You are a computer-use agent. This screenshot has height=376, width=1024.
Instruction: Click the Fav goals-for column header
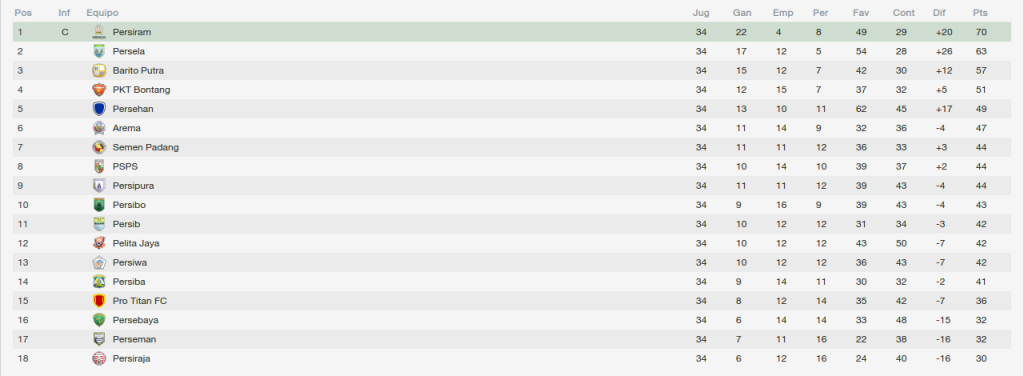click(x=860, y=13)
